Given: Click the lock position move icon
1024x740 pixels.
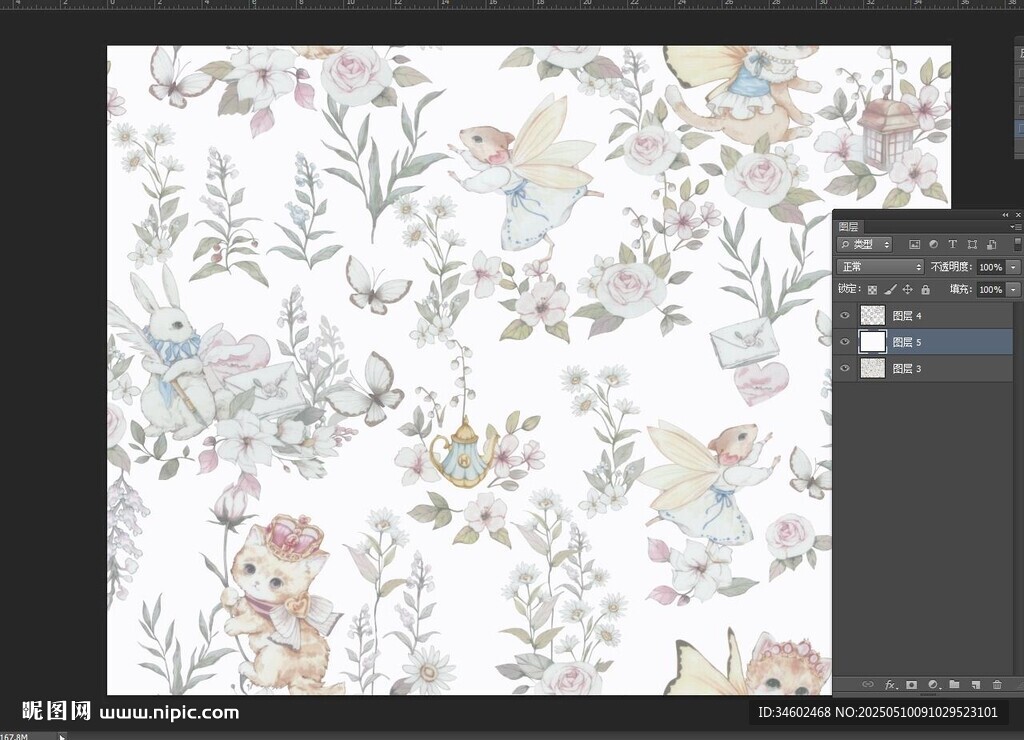Looking at the screenshot, I should 907,290.
